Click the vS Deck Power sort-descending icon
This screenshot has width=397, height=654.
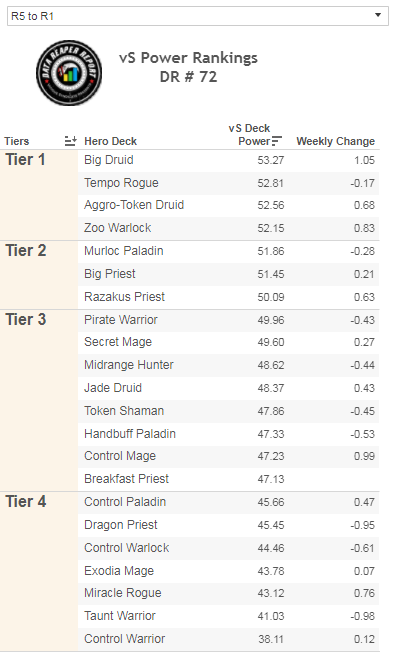(x=277, y=141)
